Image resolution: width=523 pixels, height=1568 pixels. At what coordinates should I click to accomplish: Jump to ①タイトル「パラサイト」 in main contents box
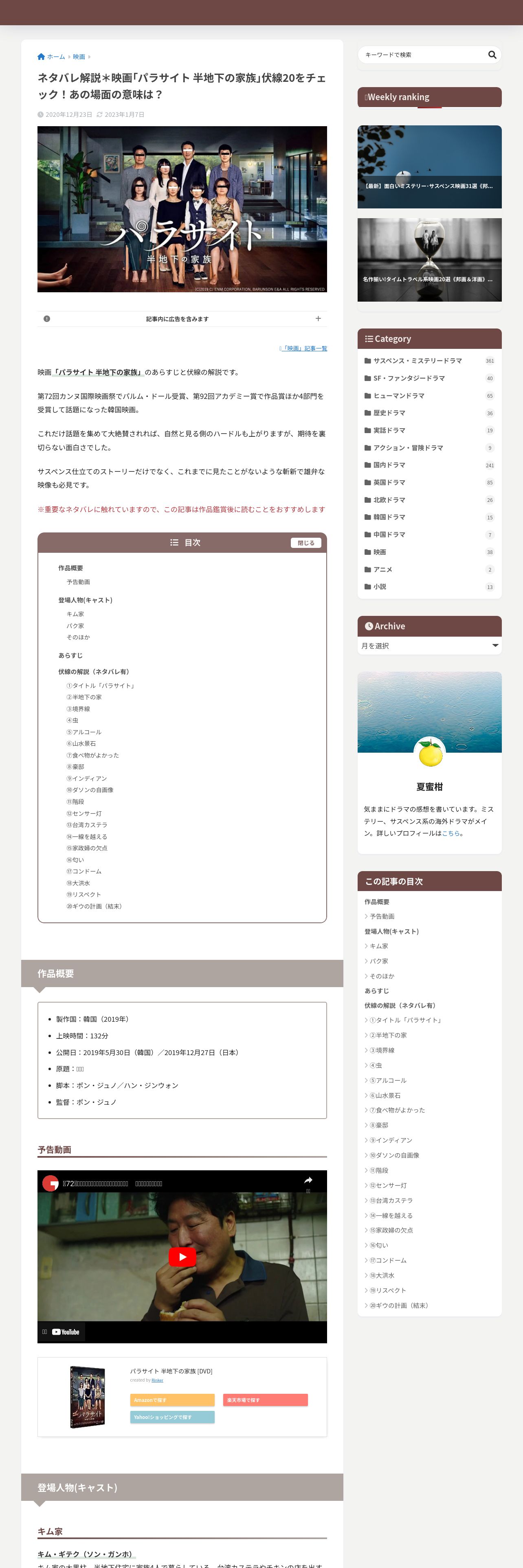click(x=101, y=685)
